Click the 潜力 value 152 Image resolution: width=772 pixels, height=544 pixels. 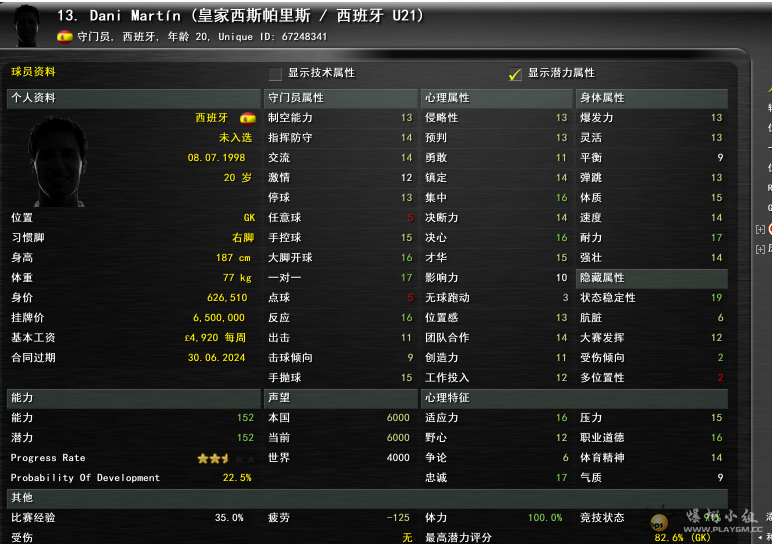click(245, 438)
